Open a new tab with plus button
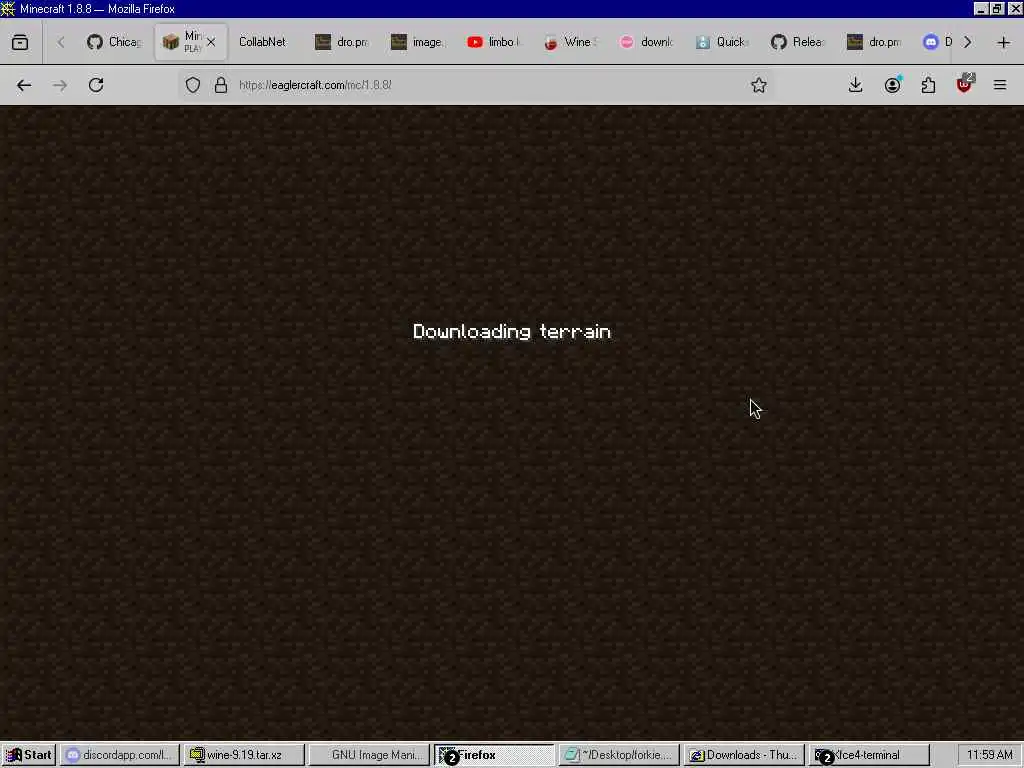The image size is (1024, 768). click(1004, 42)
